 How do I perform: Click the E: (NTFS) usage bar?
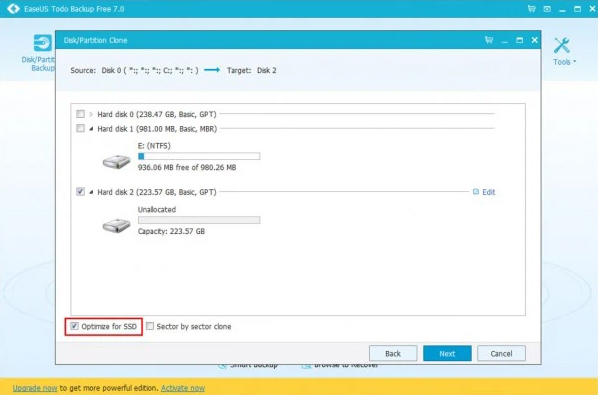point(199,156)
